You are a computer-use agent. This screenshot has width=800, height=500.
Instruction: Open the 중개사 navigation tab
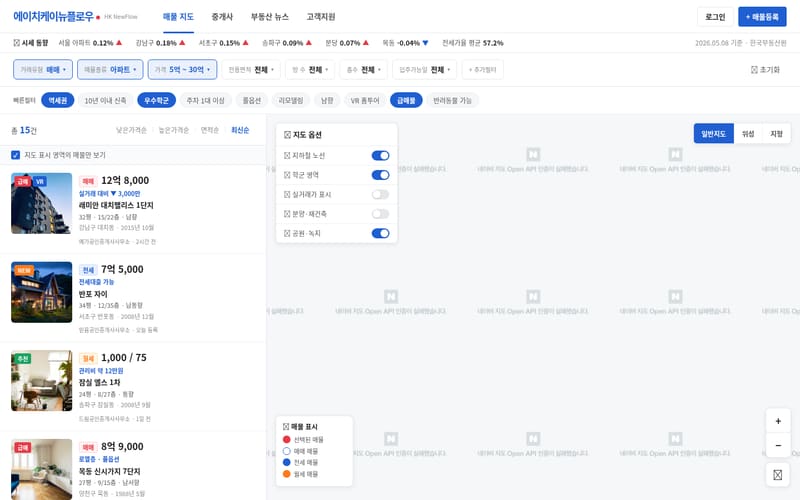pyautogui.click(x=222, y=17)
